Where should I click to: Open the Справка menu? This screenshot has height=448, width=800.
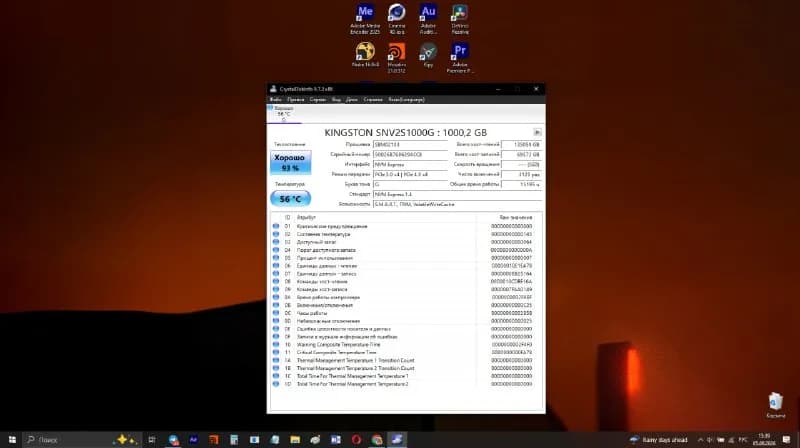pos(373,99)
